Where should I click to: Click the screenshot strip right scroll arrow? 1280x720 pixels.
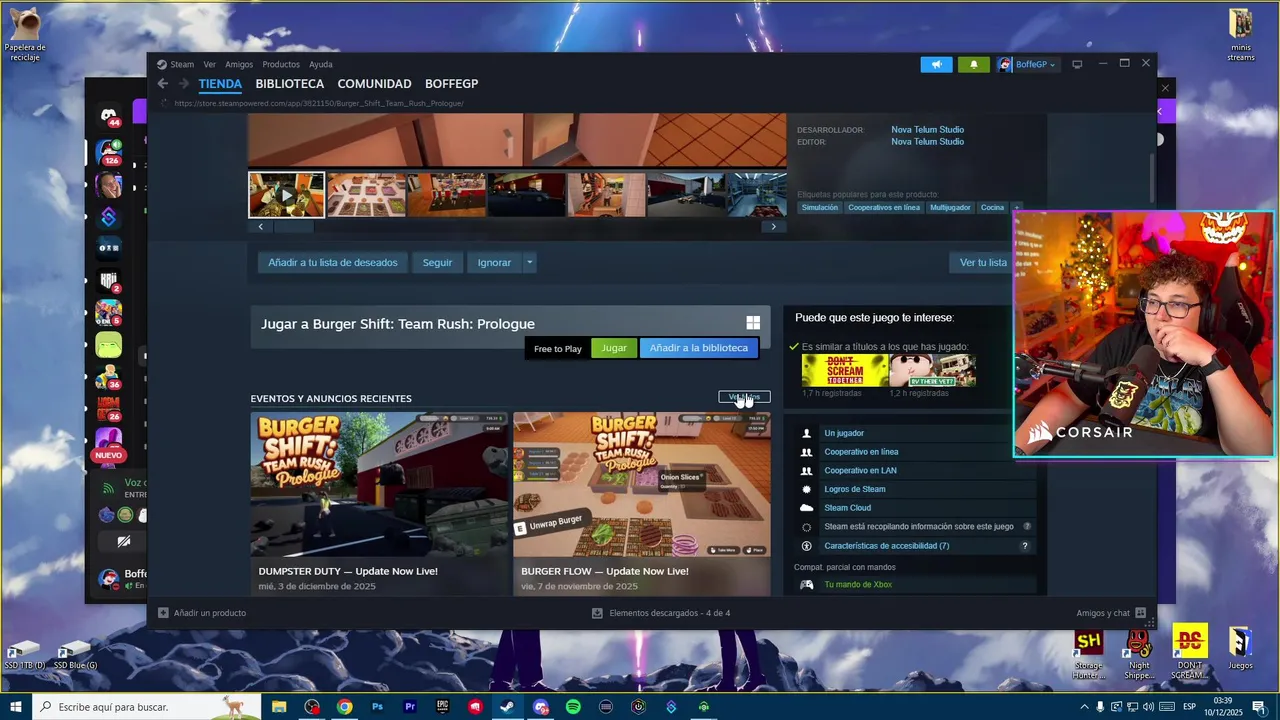[x=773, y=227]
